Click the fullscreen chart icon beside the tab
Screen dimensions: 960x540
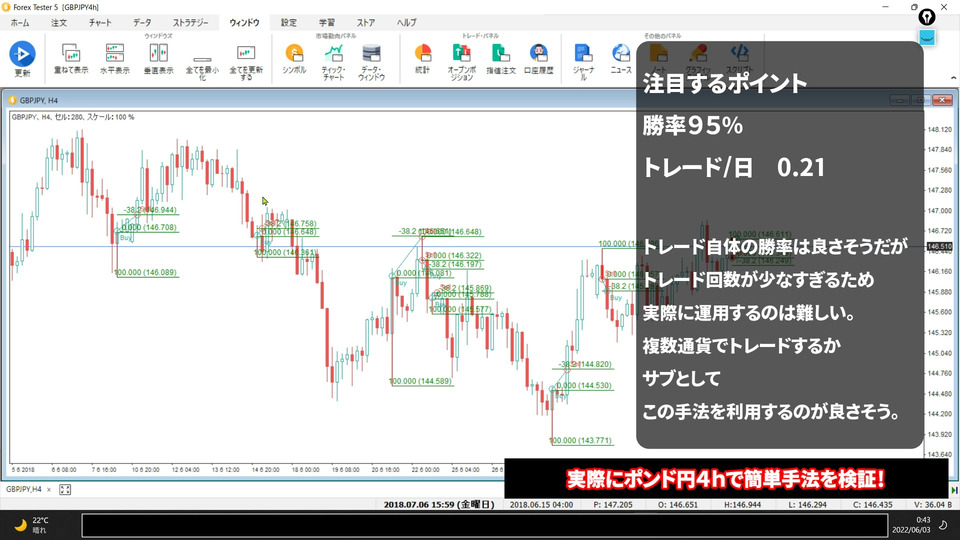point(65,489)
